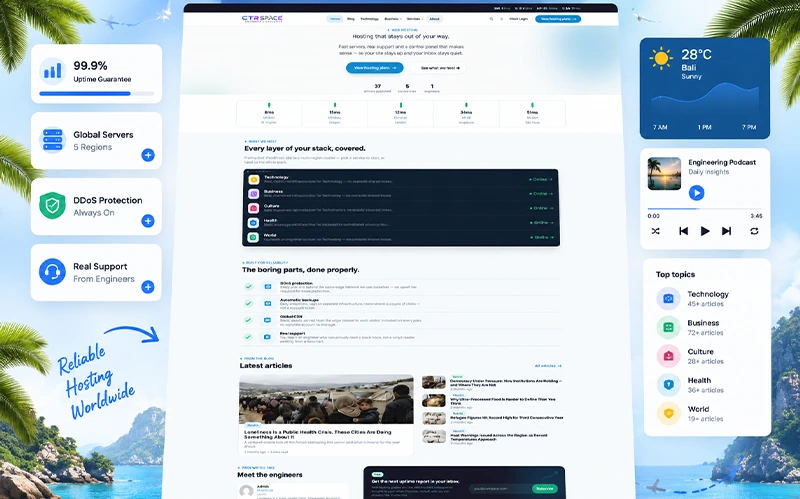Open the All articles link
This screenshot has height=499, width=800.
548,366
